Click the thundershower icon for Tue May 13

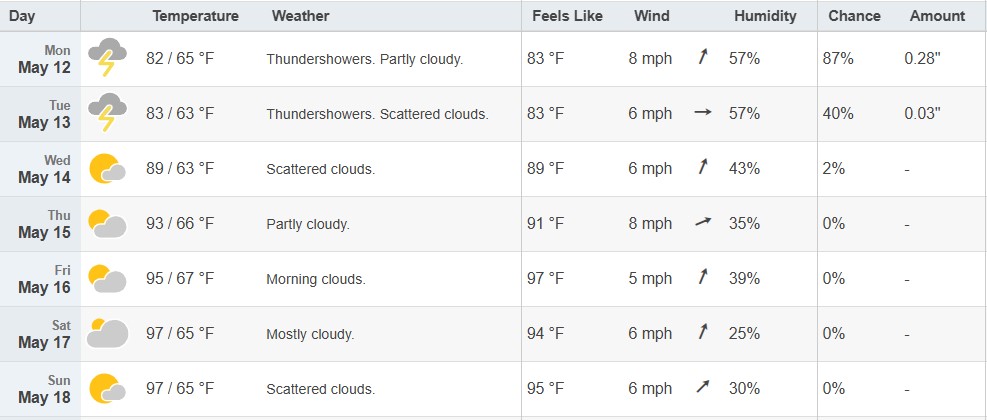coord(107,112)
